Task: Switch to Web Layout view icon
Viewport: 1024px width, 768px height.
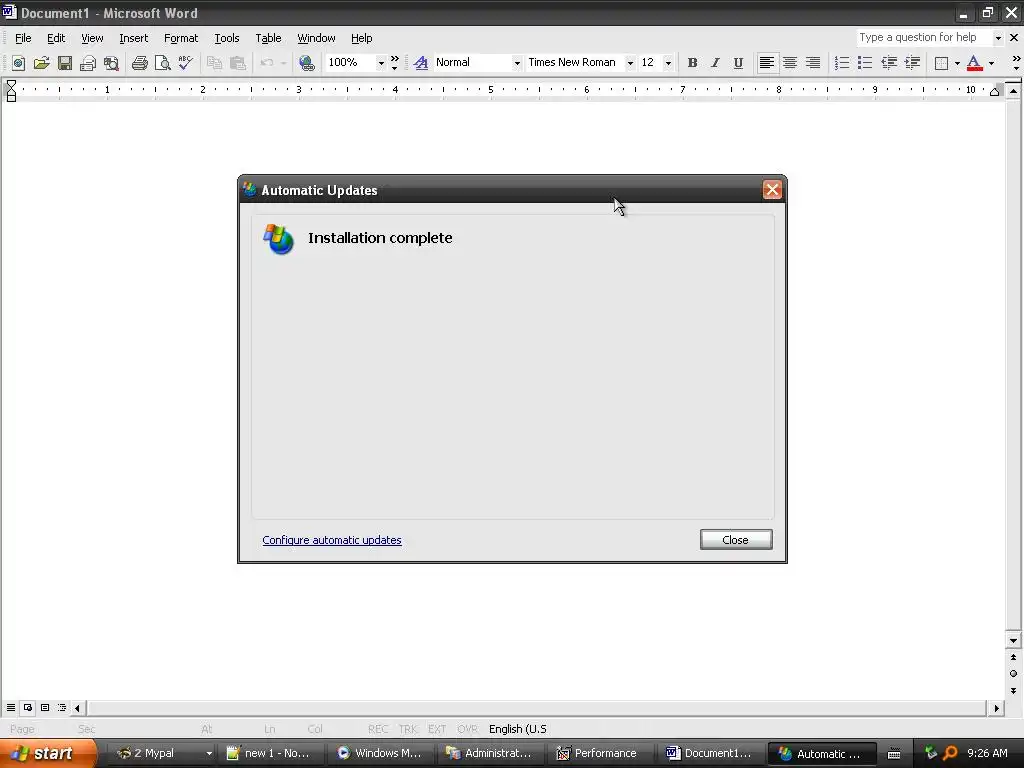Action: 28,707
